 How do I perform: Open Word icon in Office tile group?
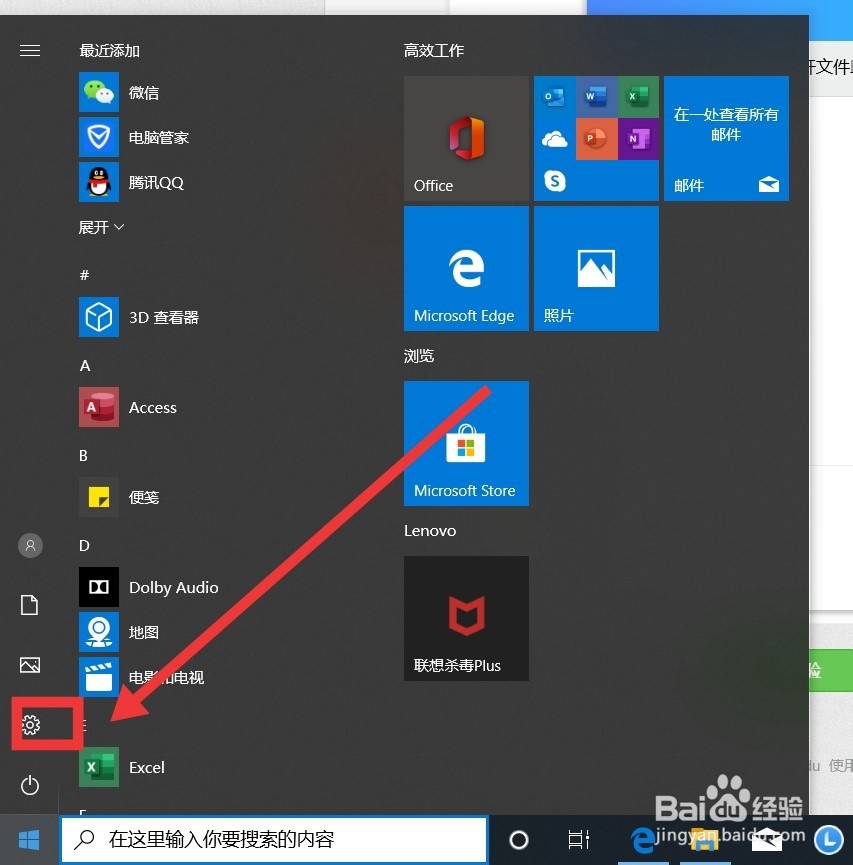click(596, 97)
